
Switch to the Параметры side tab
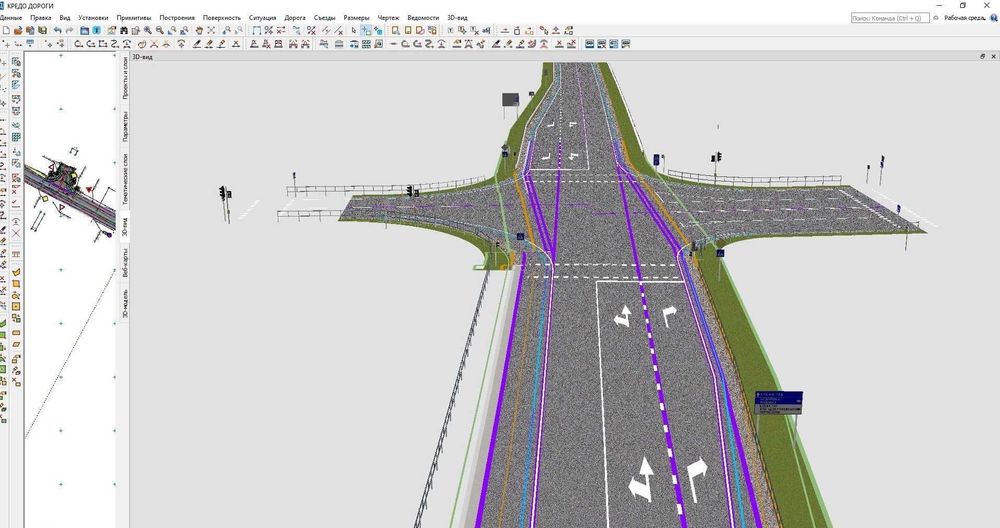(x=125, y=126)
